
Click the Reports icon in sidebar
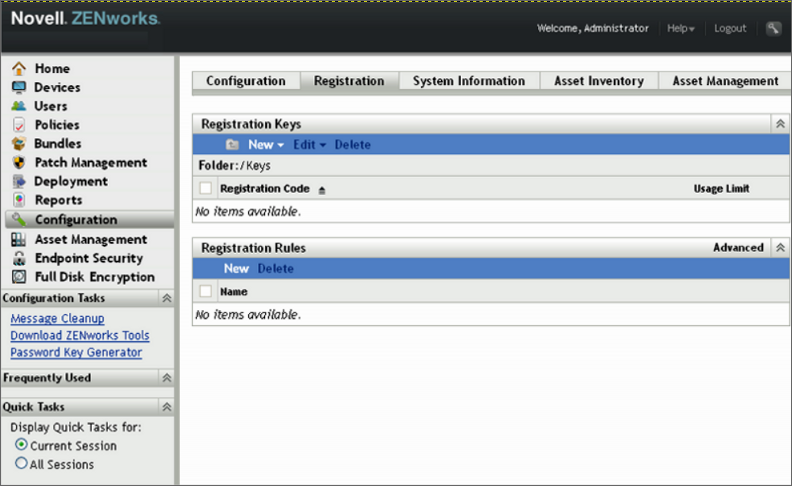(19, 200)
